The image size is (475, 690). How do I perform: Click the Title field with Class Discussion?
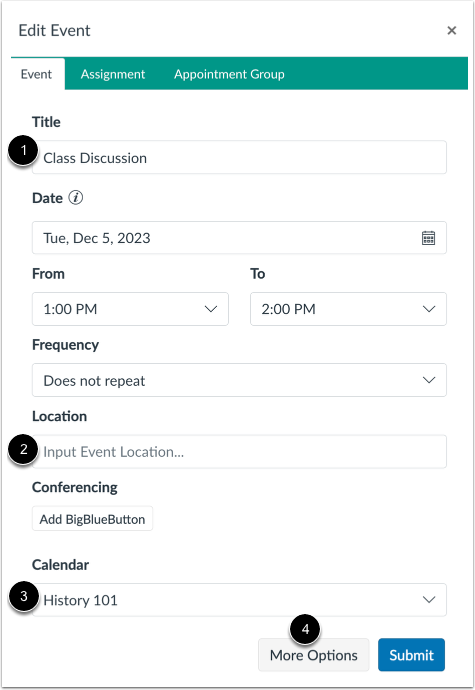239,158
